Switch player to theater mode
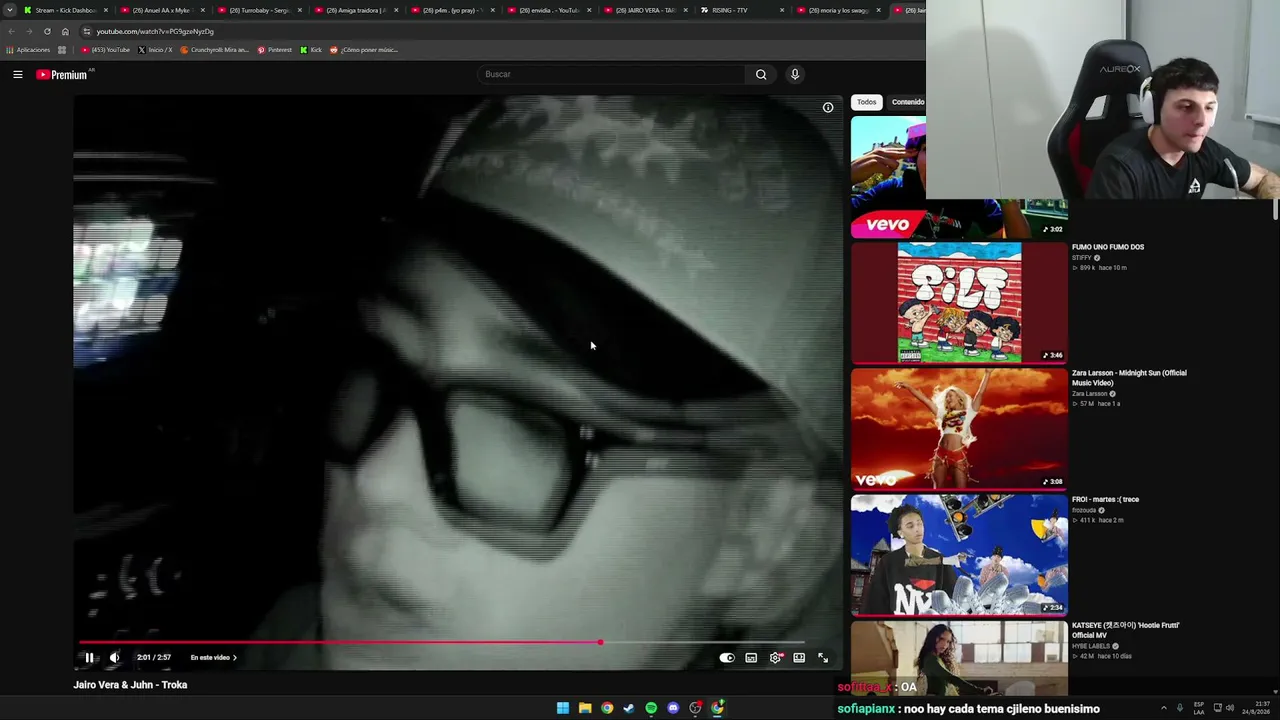The width and height of the screenshot is (1280, 720). [x=799, y=658]
